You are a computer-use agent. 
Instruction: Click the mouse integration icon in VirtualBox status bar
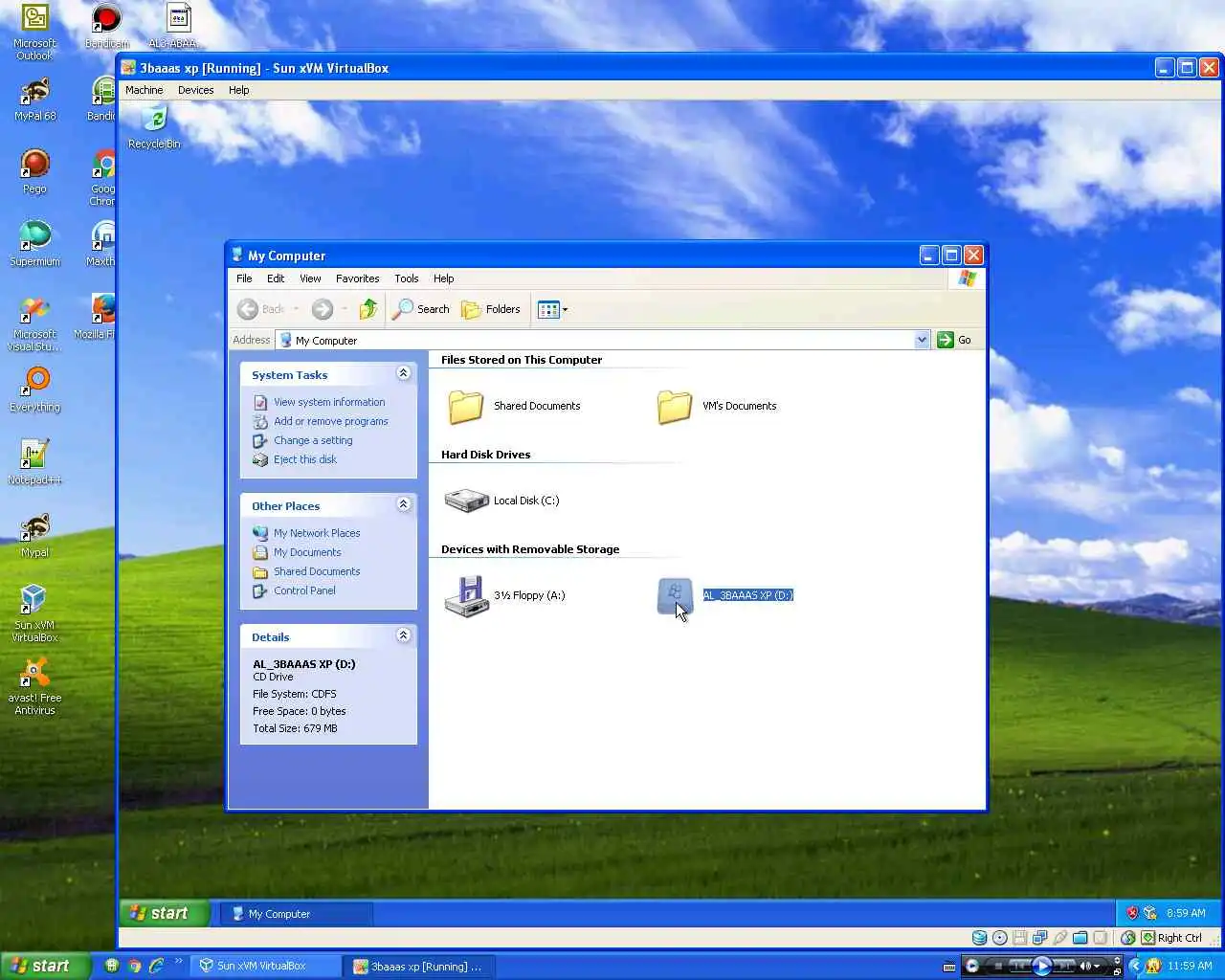point(1127,938)
